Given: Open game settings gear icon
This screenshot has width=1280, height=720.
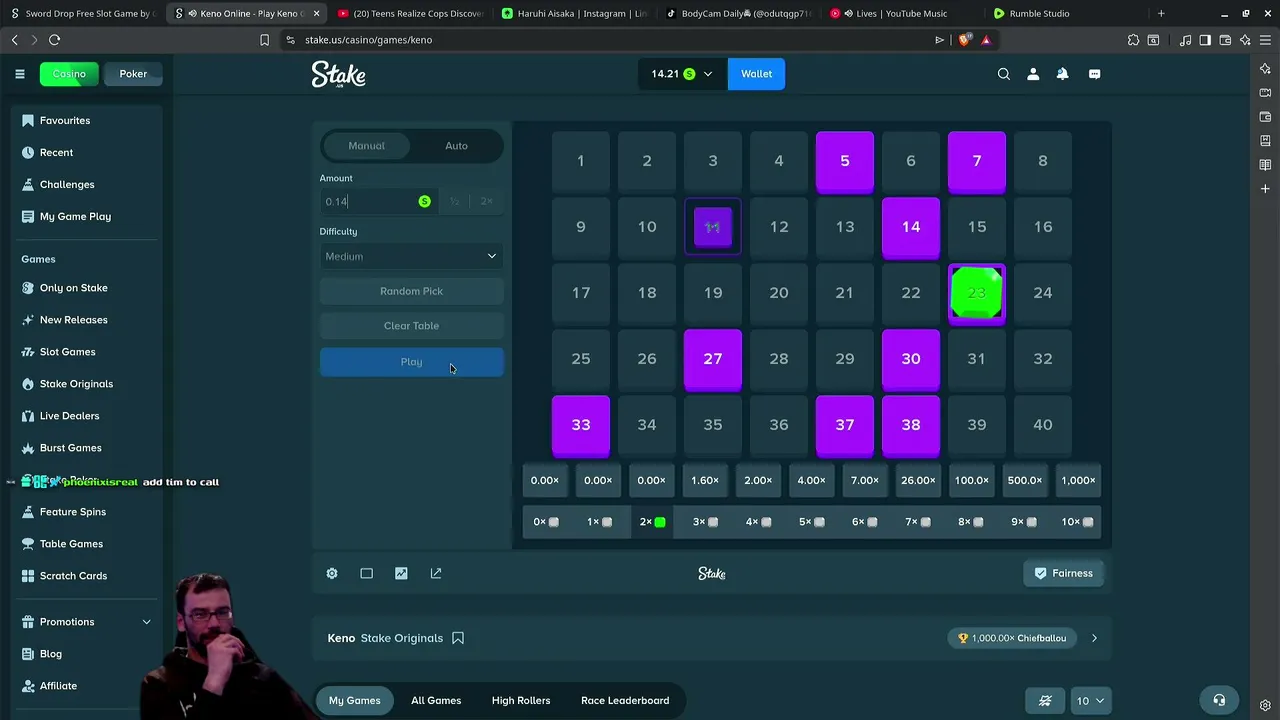Looking at the screenshot, I should 332,573.
